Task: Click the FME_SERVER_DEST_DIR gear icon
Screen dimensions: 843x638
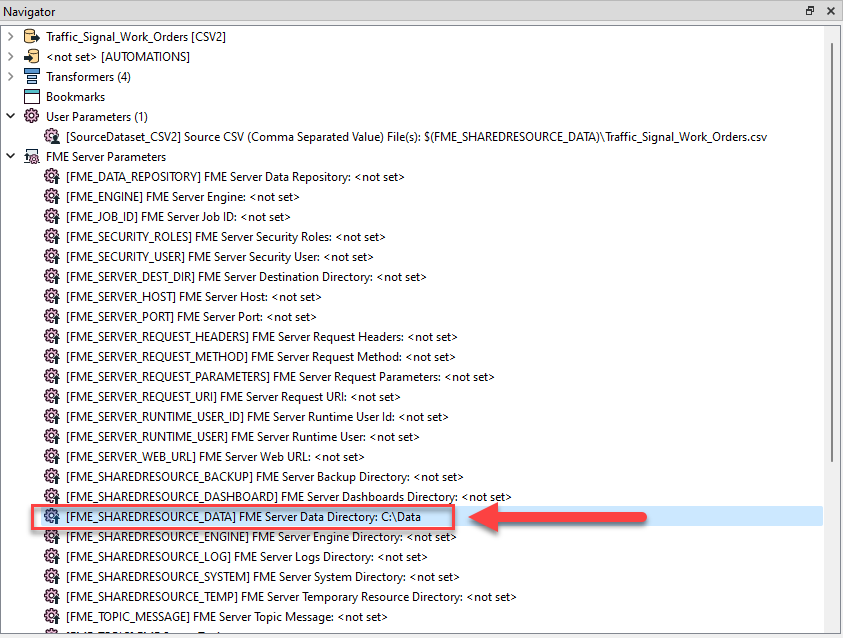Action: coord(52,276)
